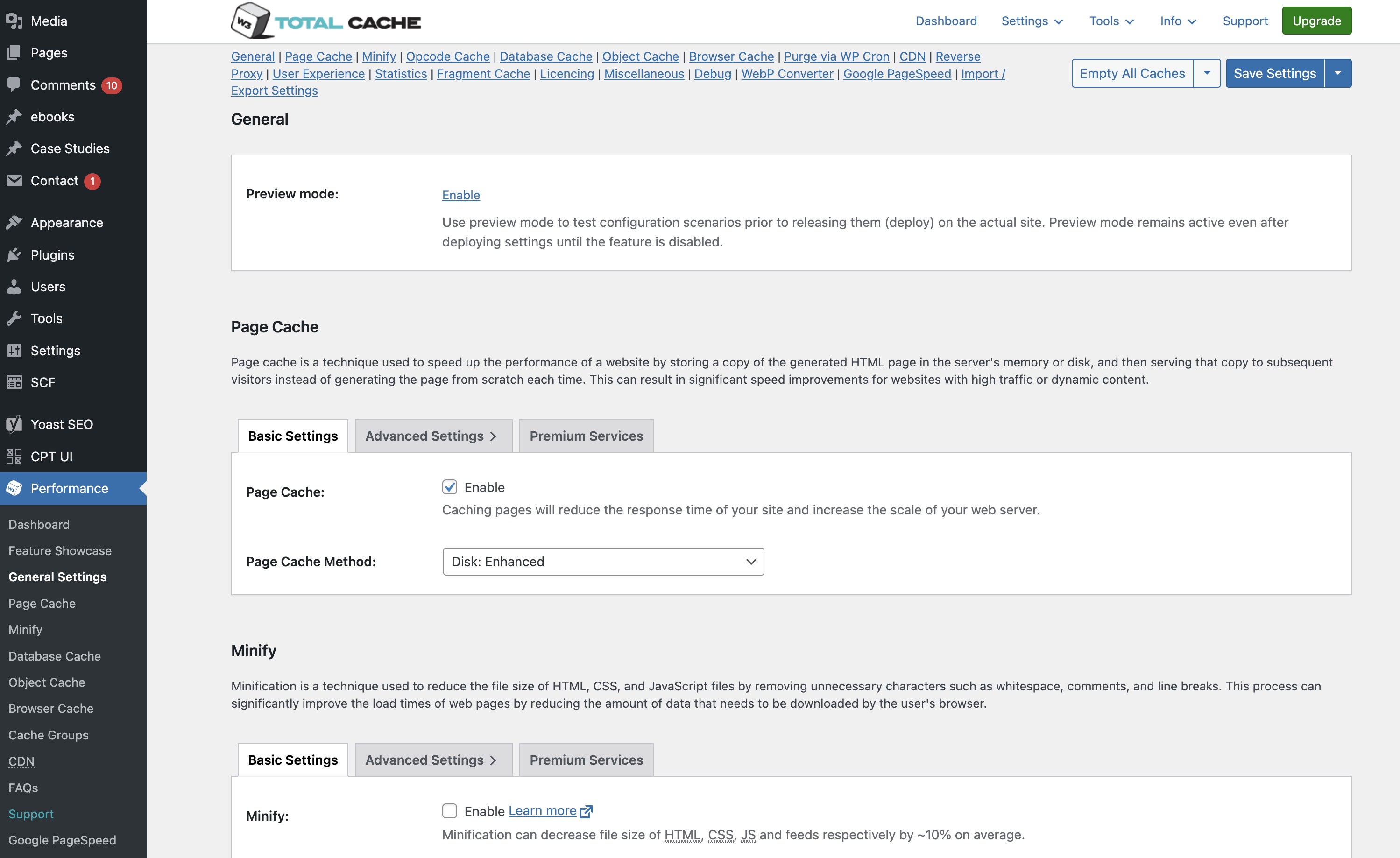Viewport: 1400px width, 858px height.
Task: Switch to Premium Services tab
Action: 586,435
